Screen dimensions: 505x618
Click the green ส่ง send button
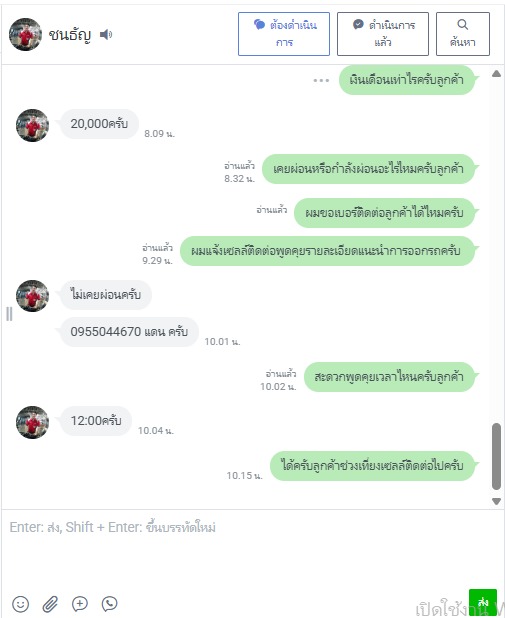483,603
